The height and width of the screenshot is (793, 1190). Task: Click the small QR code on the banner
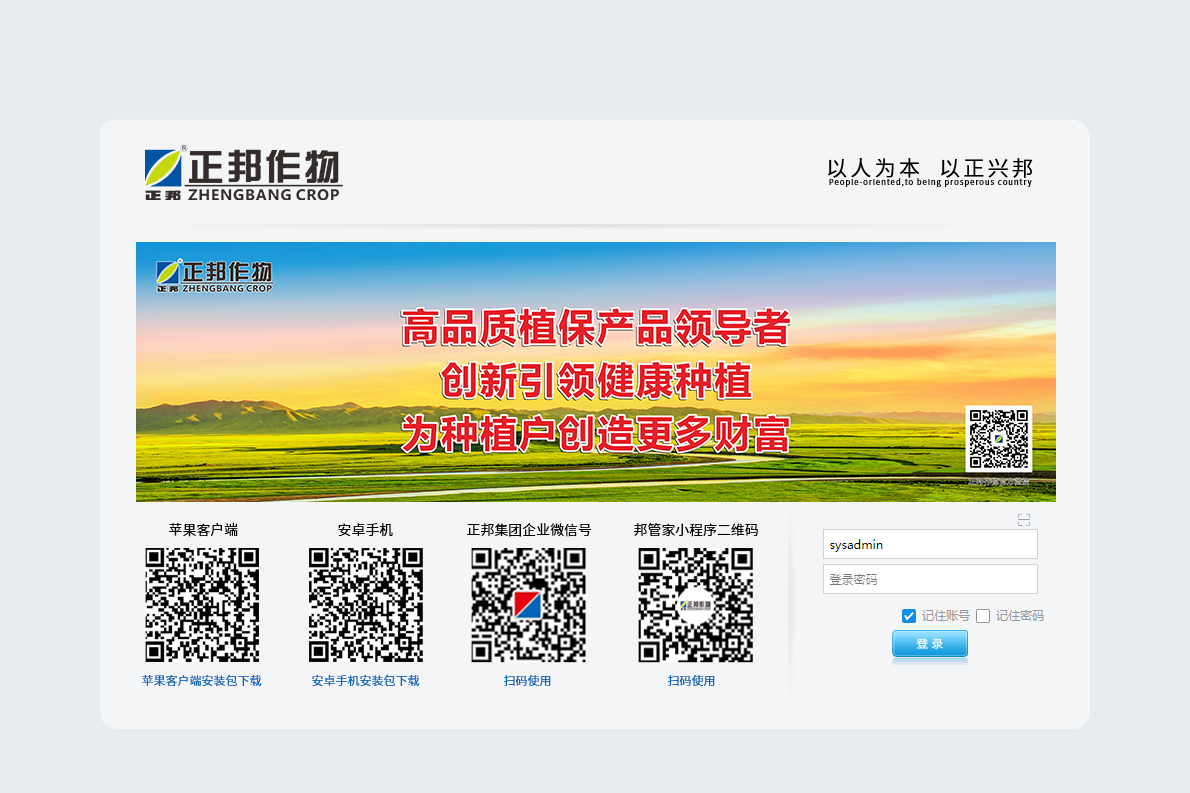point(999,439)
